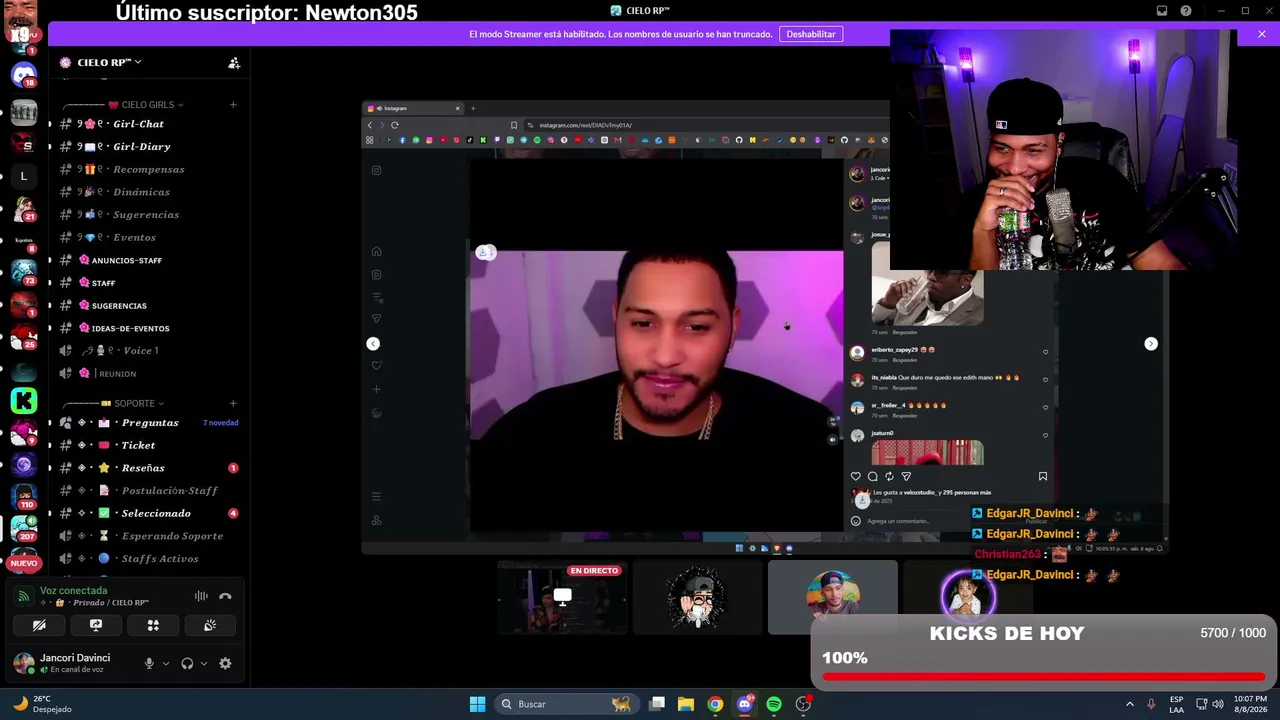
Task: Save the Instagram reel with bookmark icon
Action: tap(1043, 477)
